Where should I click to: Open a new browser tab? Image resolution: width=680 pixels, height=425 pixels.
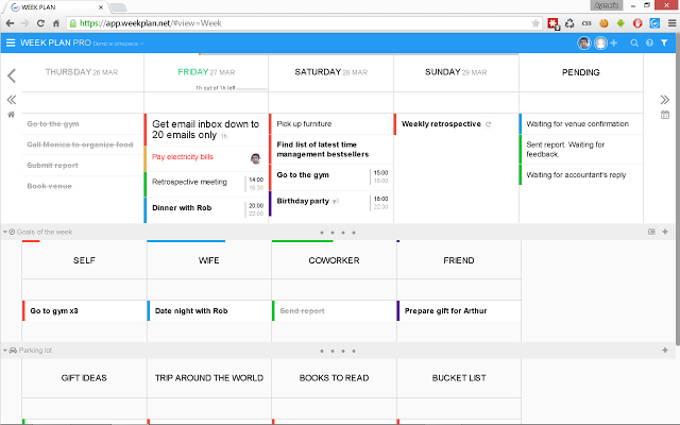[118, 7]
